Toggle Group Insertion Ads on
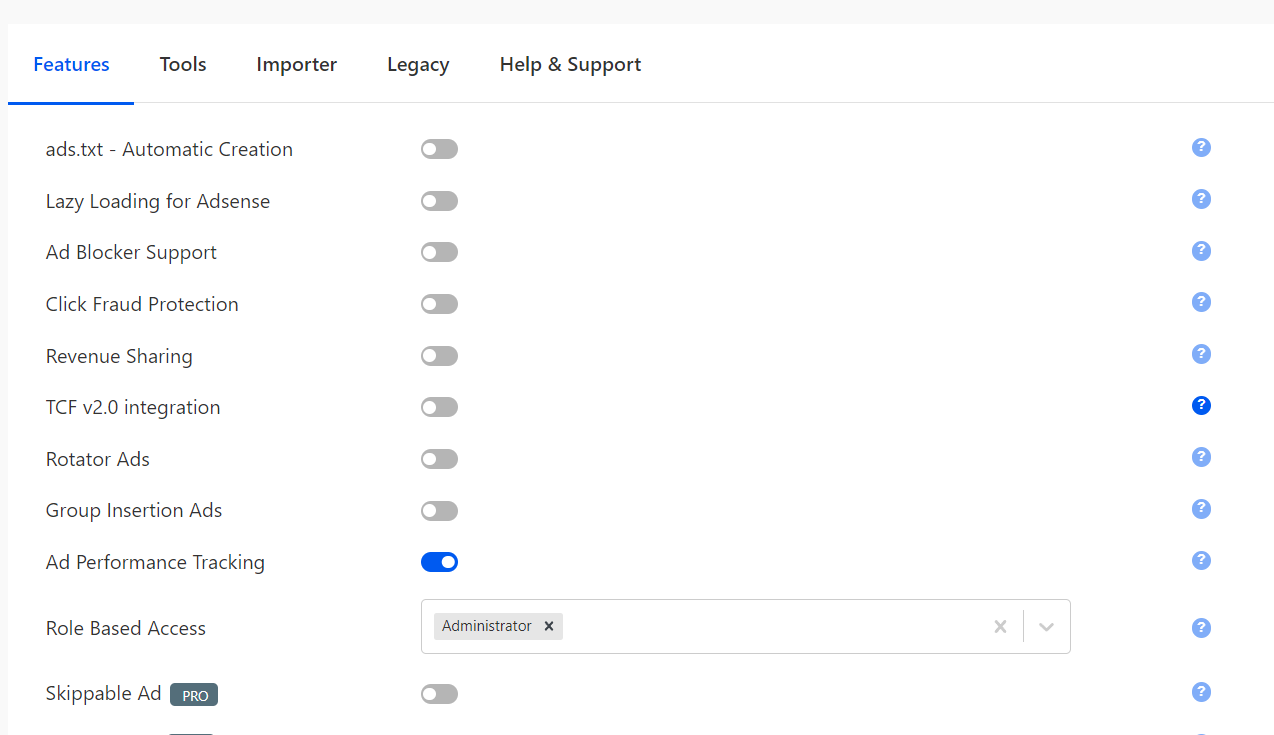Screen dimensions: 1274x735 (x=439, y=511)
